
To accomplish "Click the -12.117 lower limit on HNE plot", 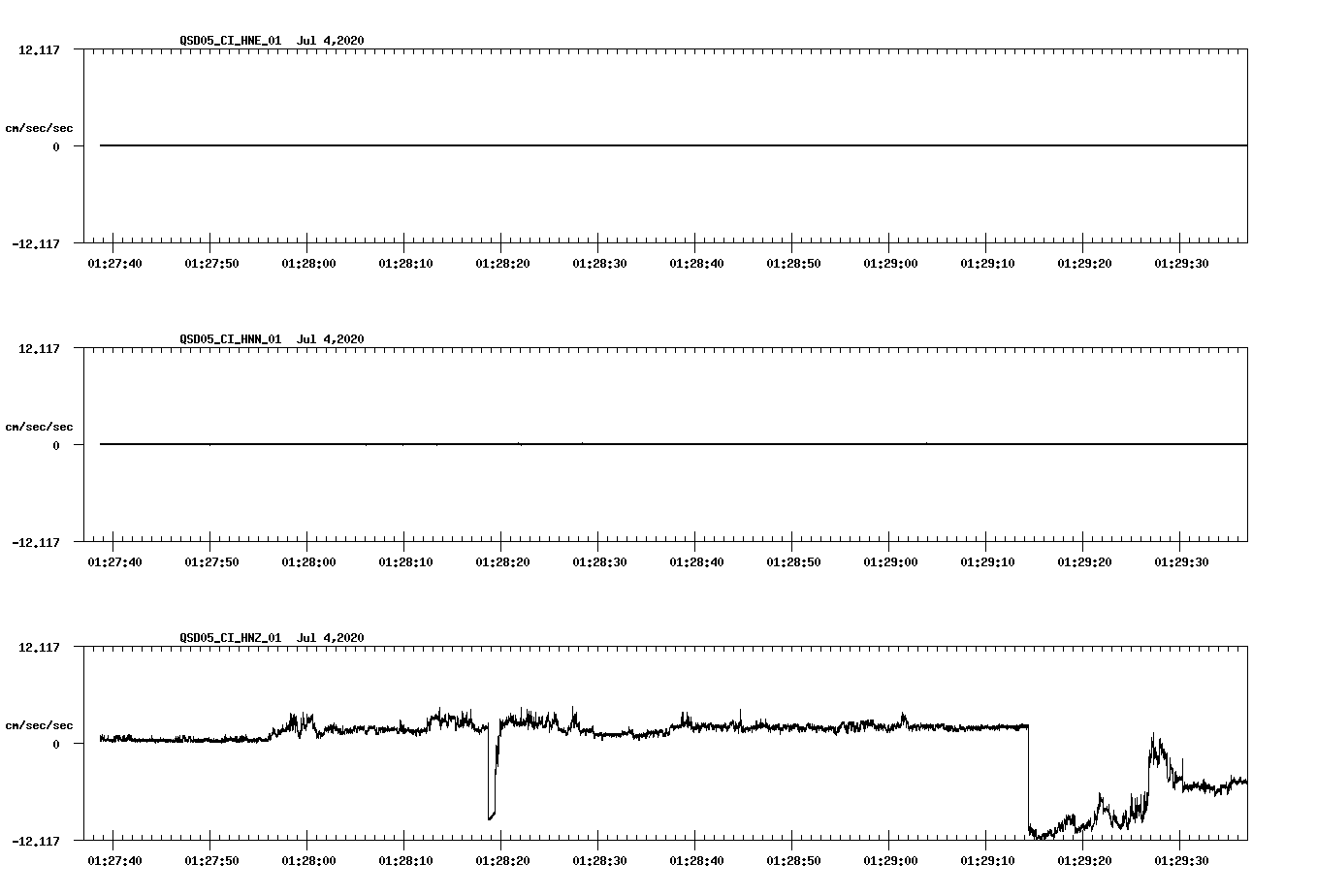I will (36, 244).
